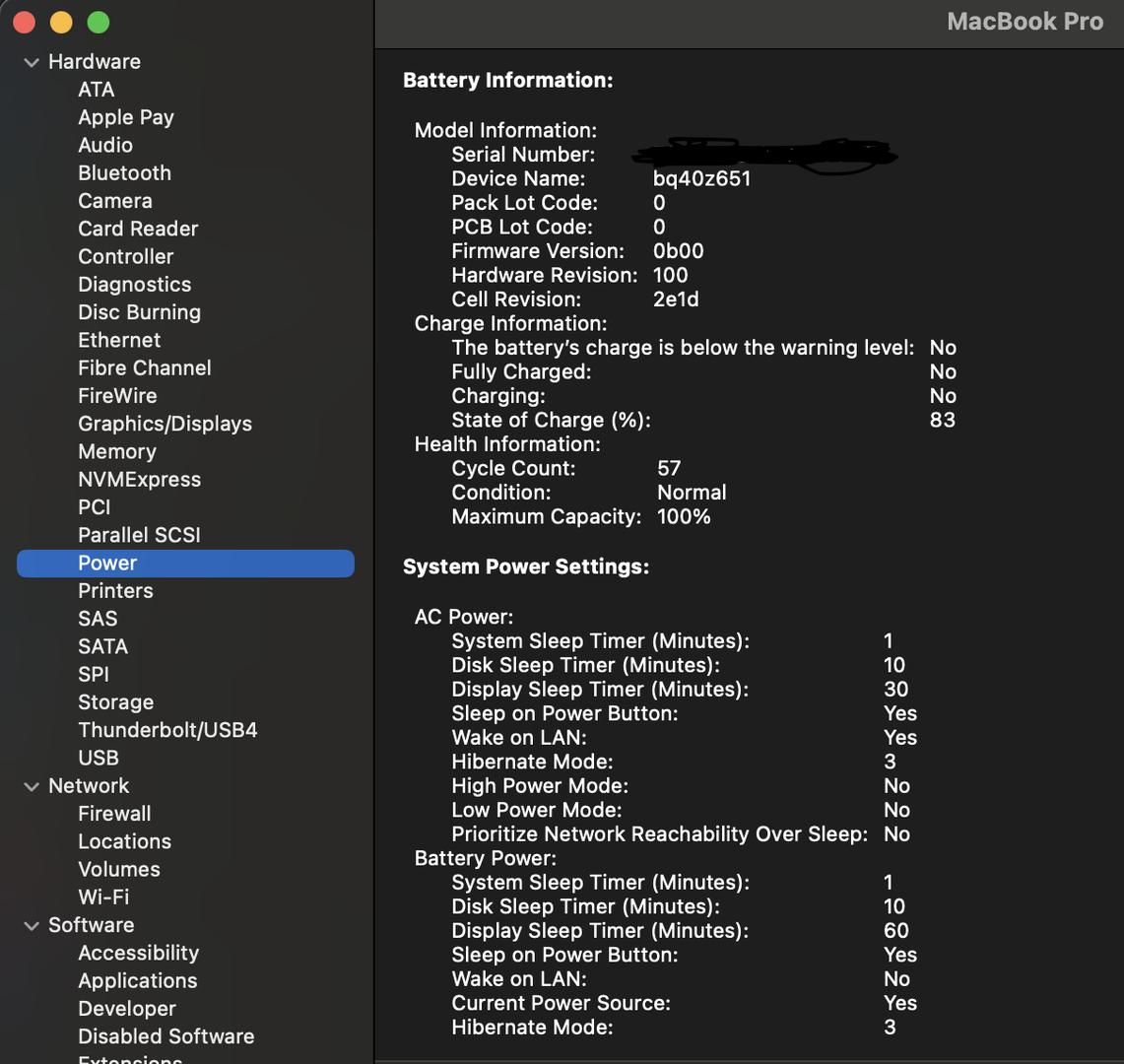Image resolution: width=1124 pixels, height=1064 pixels.
Task: Select Controller in the sidebar
Action: [x=126, y=257]
